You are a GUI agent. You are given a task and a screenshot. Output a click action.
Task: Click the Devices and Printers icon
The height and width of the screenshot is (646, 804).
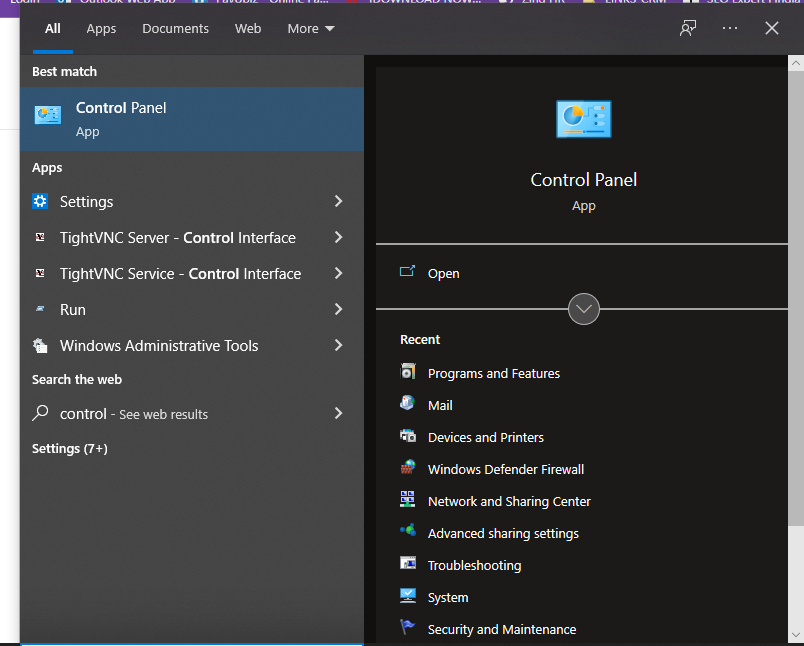pos(408,435)
